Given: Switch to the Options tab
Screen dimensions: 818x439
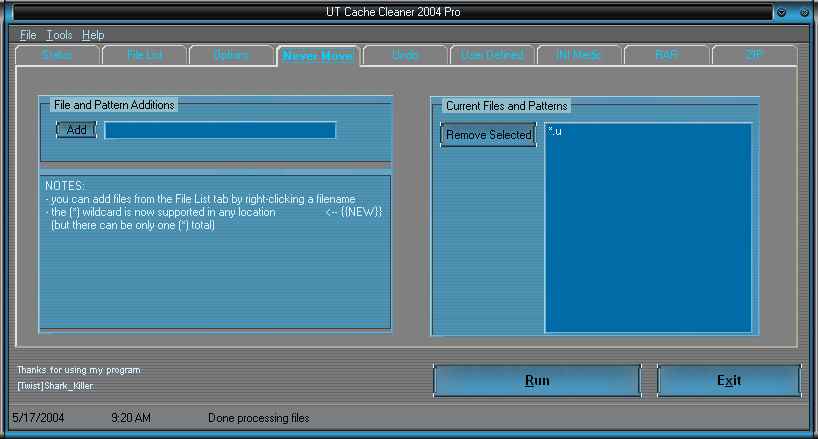Looking at the screenshot, I should [231, 55].
